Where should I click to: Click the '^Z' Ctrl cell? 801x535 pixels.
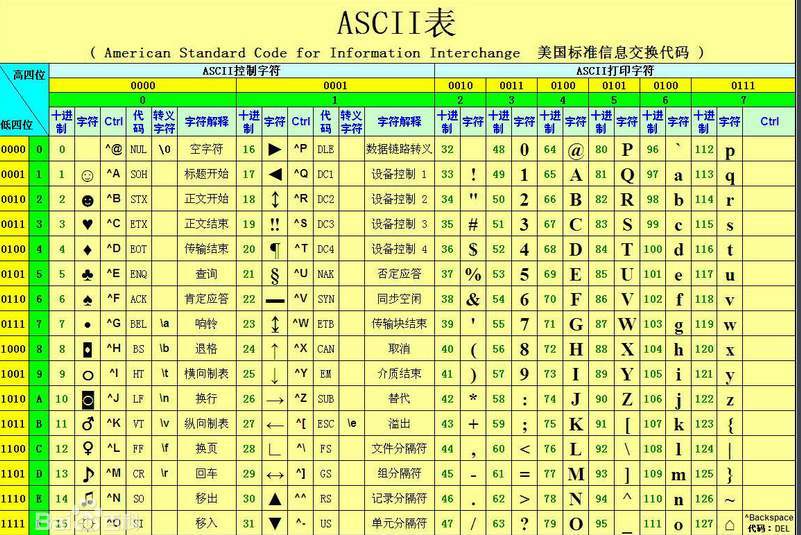[x=300, y=398]
